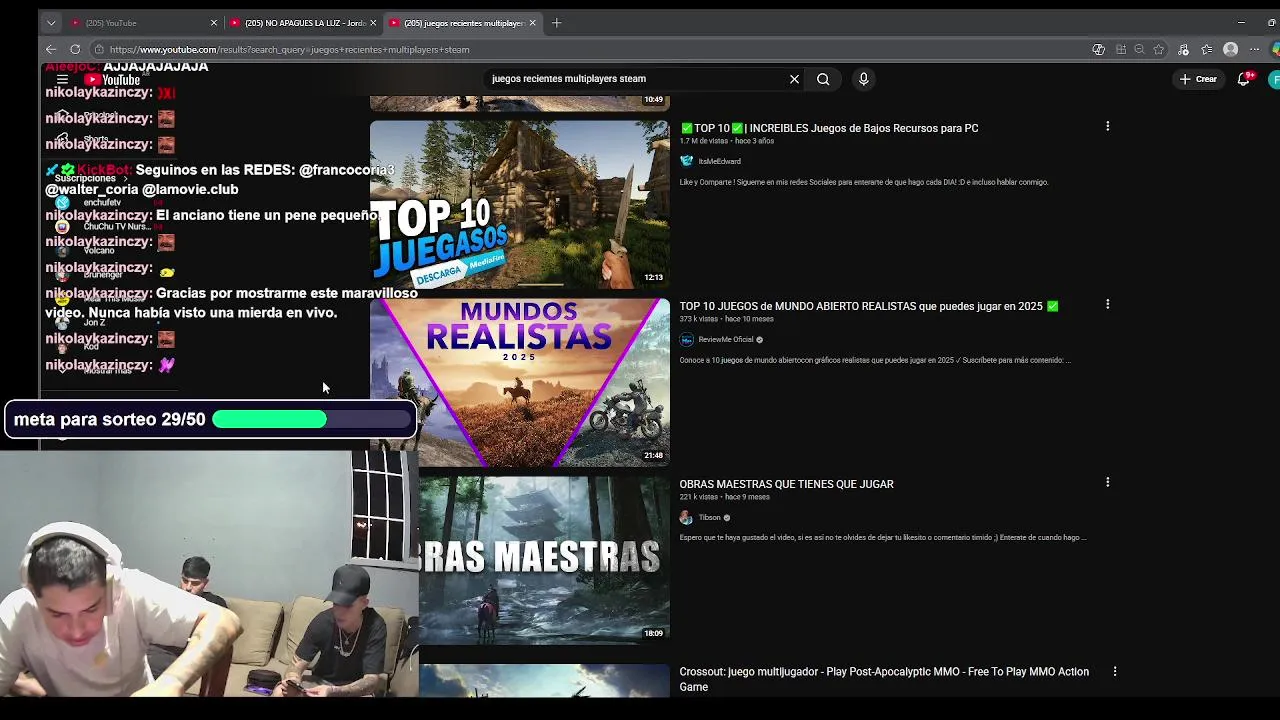Open the YouTube hamburger guide menu
This screenshot has width=1280, height=720.
coord(62,79)
